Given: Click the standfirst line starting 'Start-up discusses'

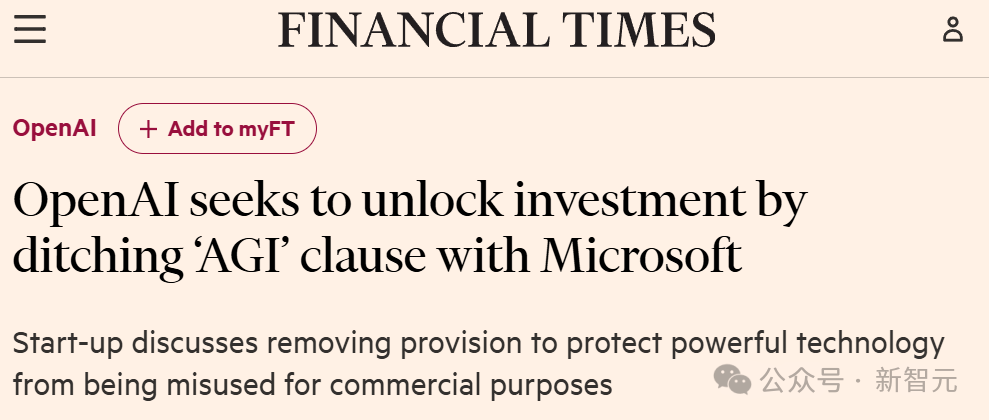Looking at the screenshot, I should [x=479, y=344].
